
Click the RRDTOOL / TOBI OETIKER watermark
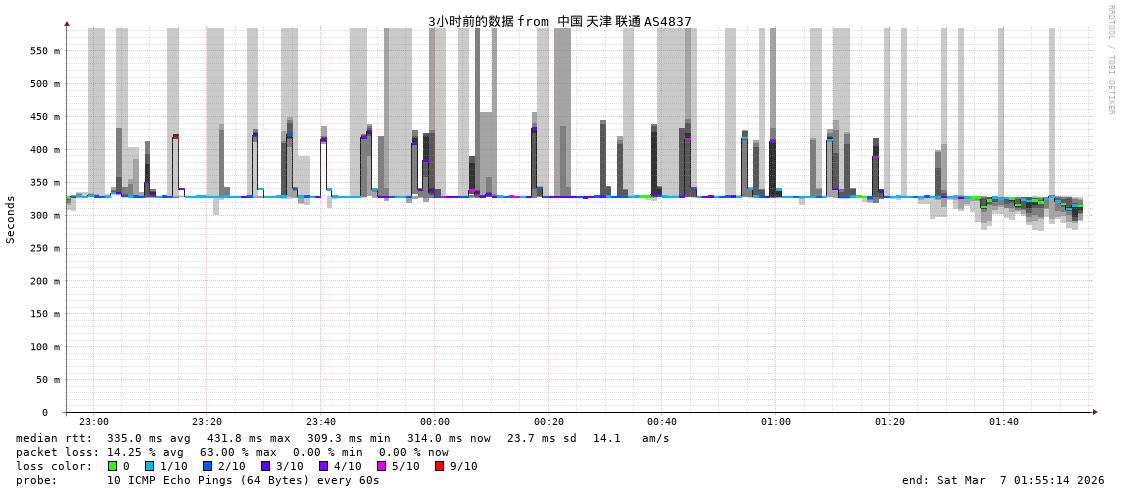coord(1110,60)
